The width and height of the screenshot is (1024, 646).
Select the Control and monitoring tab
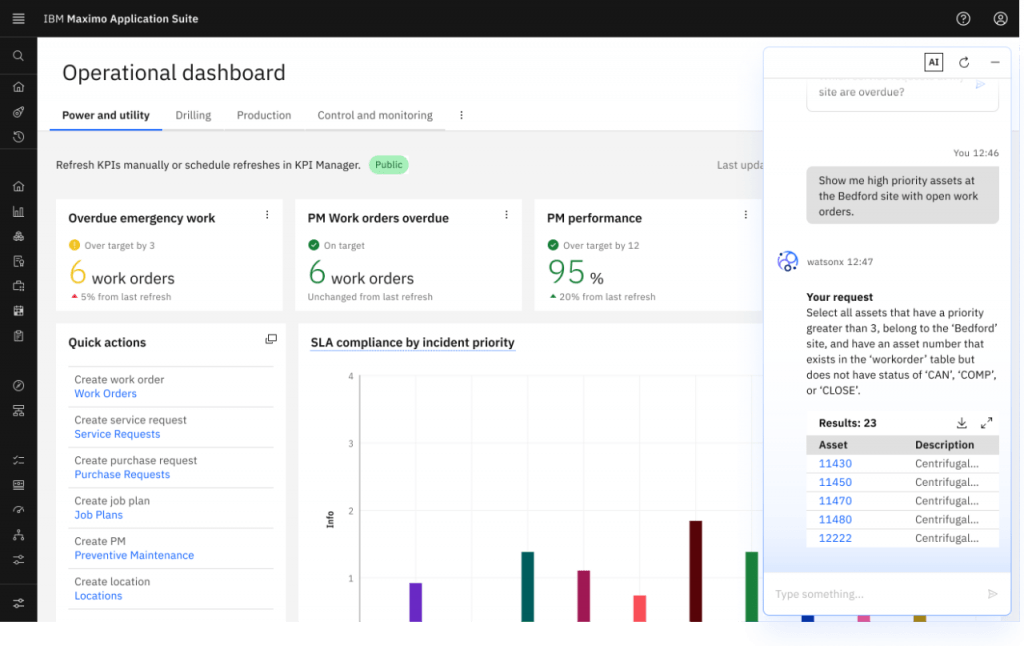coord(375,114)
